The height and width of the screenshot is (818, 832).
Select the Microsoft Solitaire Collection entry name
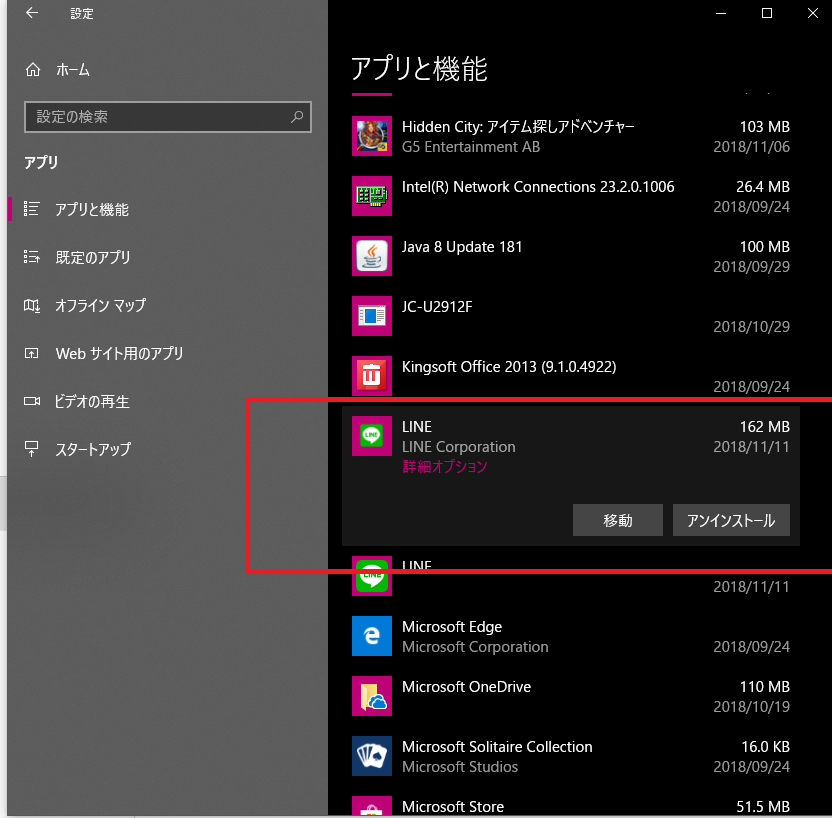[497, 746]
